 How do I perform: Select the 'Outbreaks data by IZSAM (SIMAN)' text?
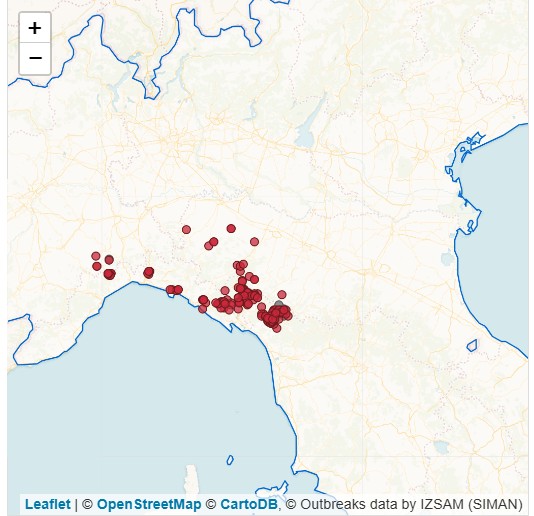[x=411, y=504]
